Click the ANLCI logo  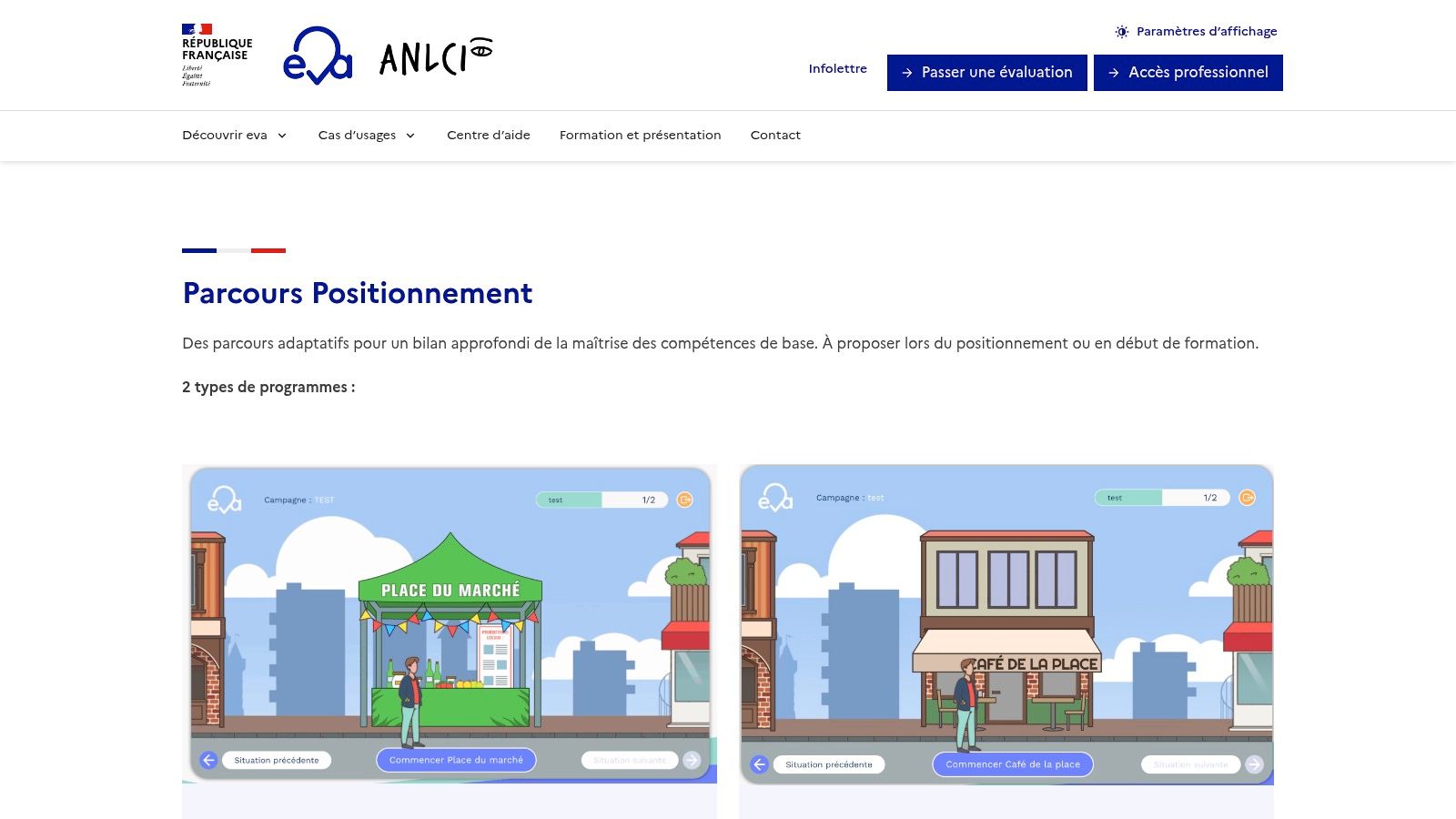[x=435, y=56]
